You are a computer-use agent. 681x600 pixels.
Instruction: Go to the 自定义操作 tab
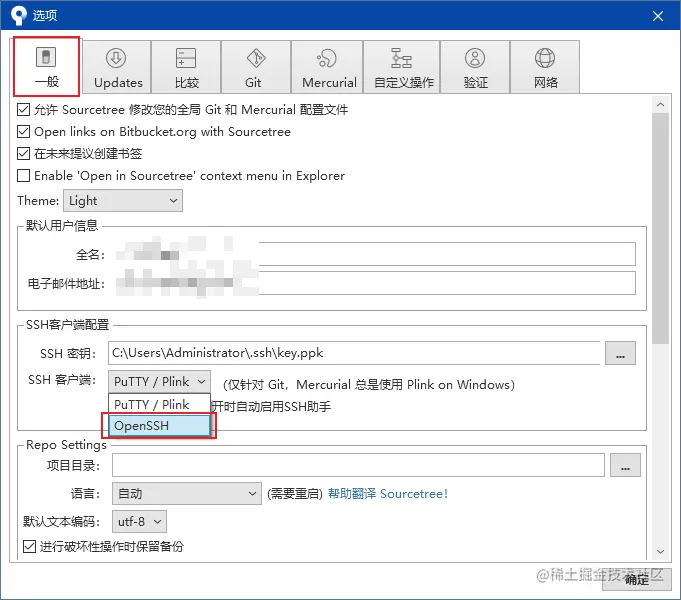click(x=402, y=67)
